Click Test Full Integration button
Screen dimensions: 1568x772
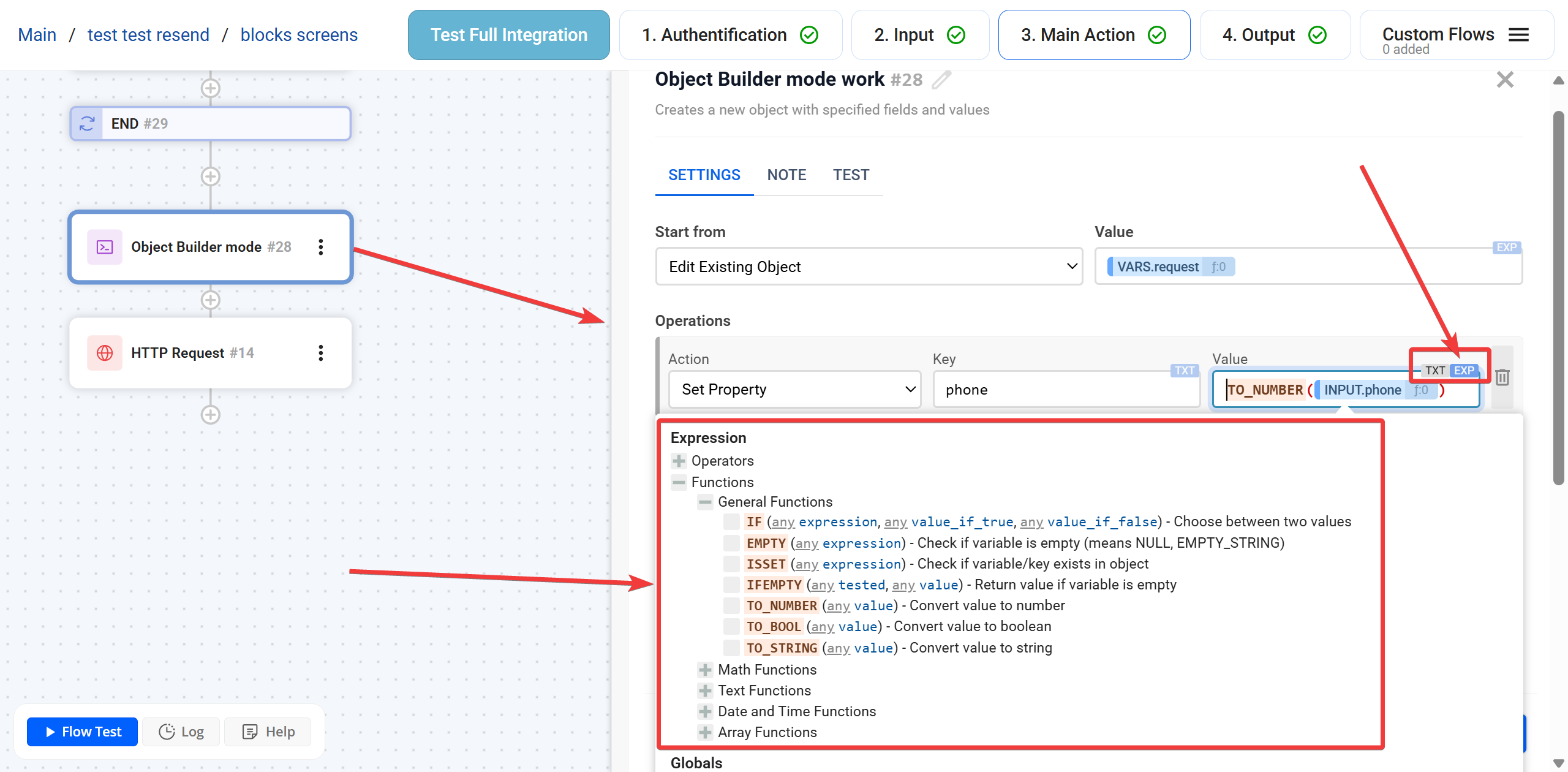tap(508, 35)
